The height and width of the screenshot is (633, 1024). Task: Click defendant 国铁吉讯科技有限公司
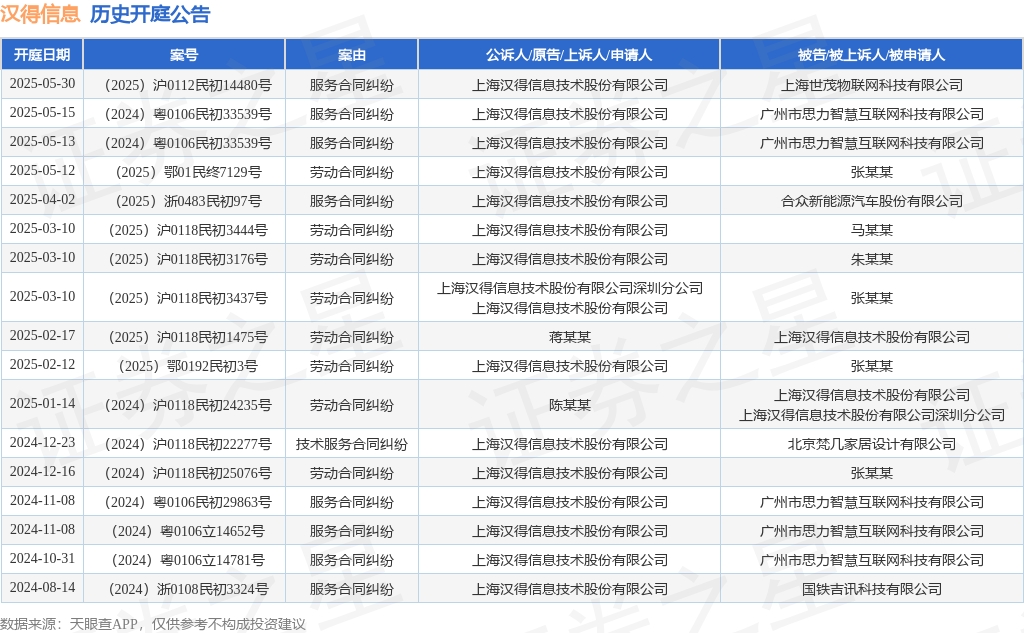[x=872, y=589]
